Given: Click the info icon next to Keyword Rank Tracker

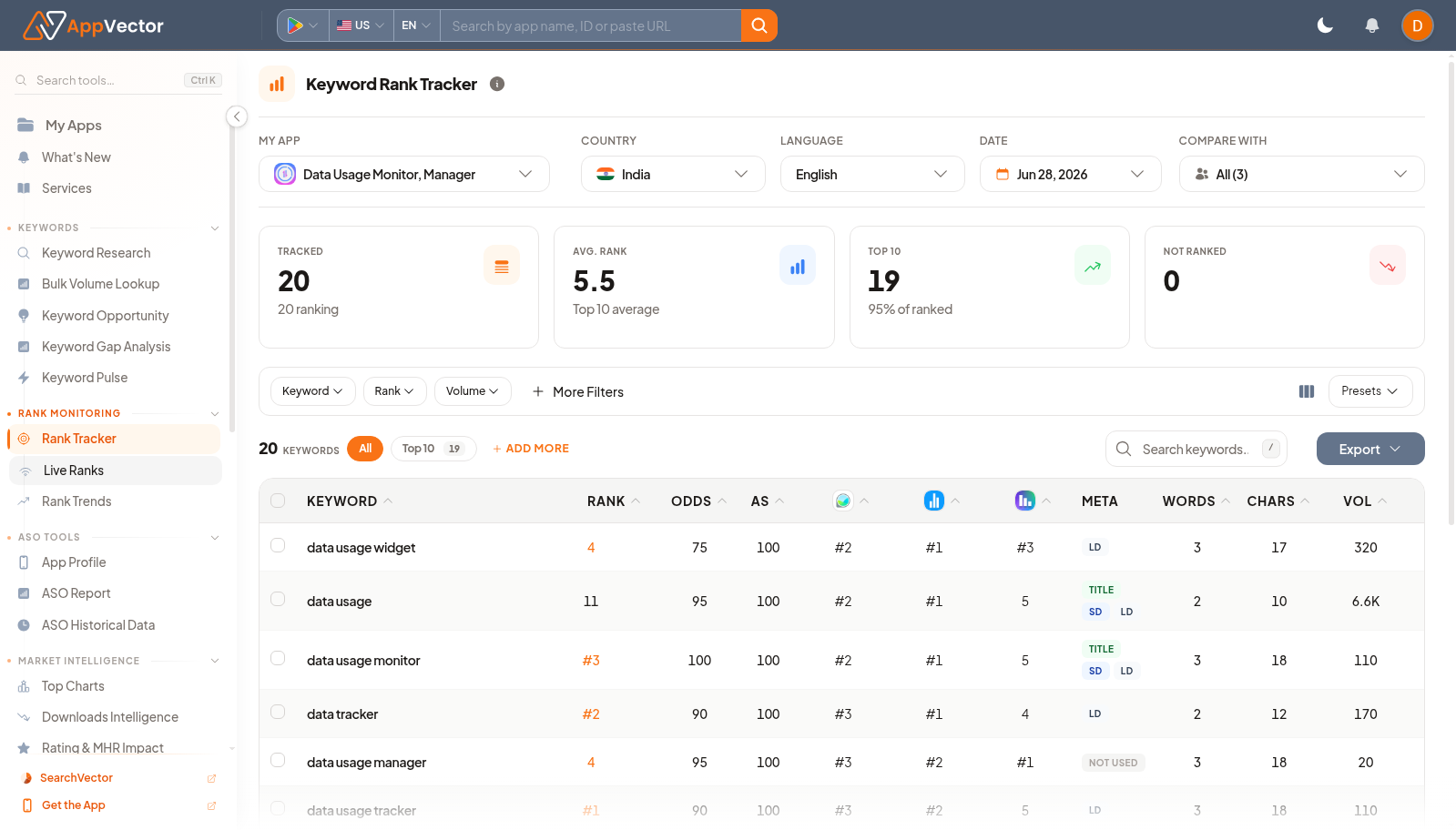Looking at the screenshot, I should 497,84.
